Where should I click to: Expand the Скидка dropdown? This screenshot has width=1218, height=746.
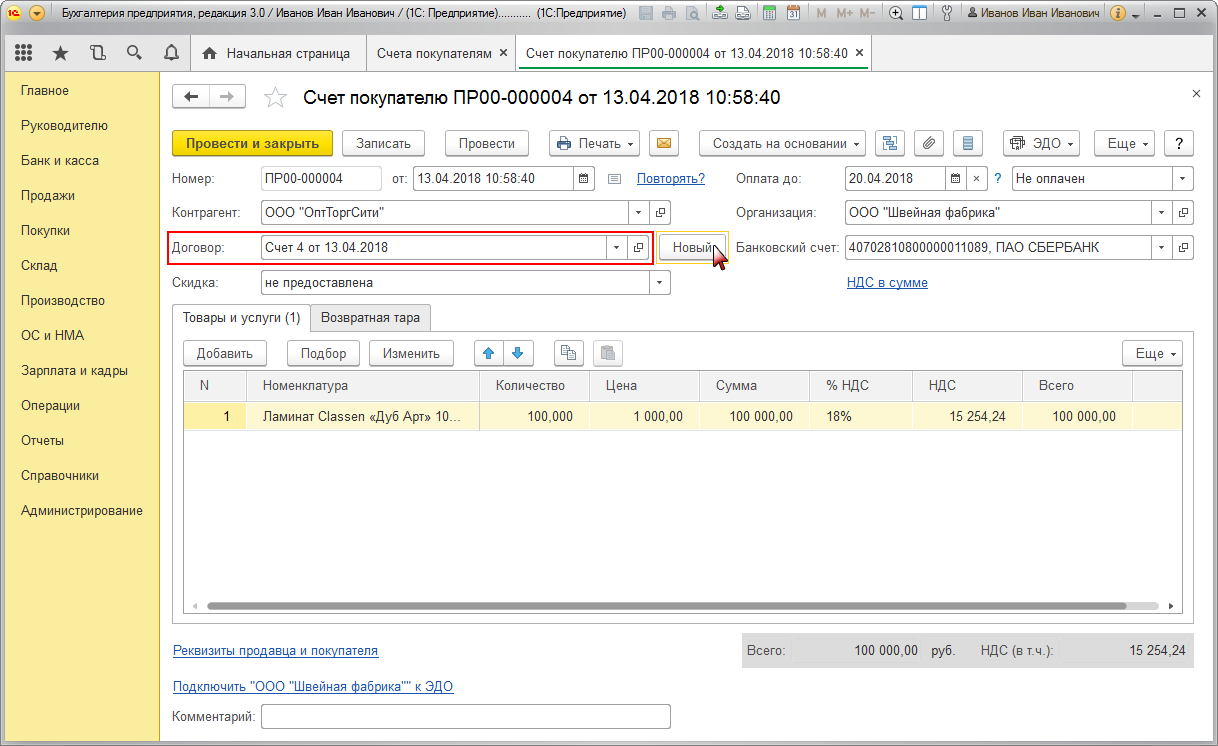tap(659, 283)
